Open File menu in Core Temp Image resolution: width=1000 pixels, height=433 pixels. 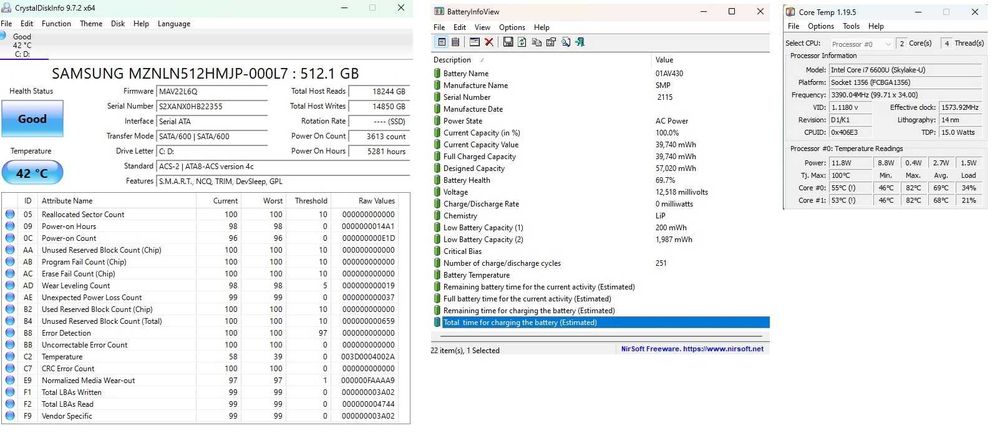(x=793, y=26)
